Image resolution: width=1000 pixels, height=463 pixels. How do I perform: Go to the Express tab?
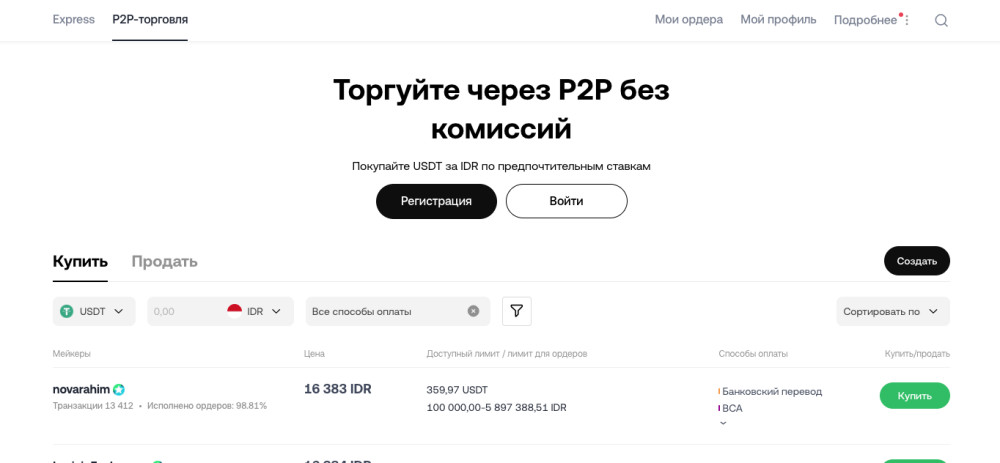click(x=74, y=19)
